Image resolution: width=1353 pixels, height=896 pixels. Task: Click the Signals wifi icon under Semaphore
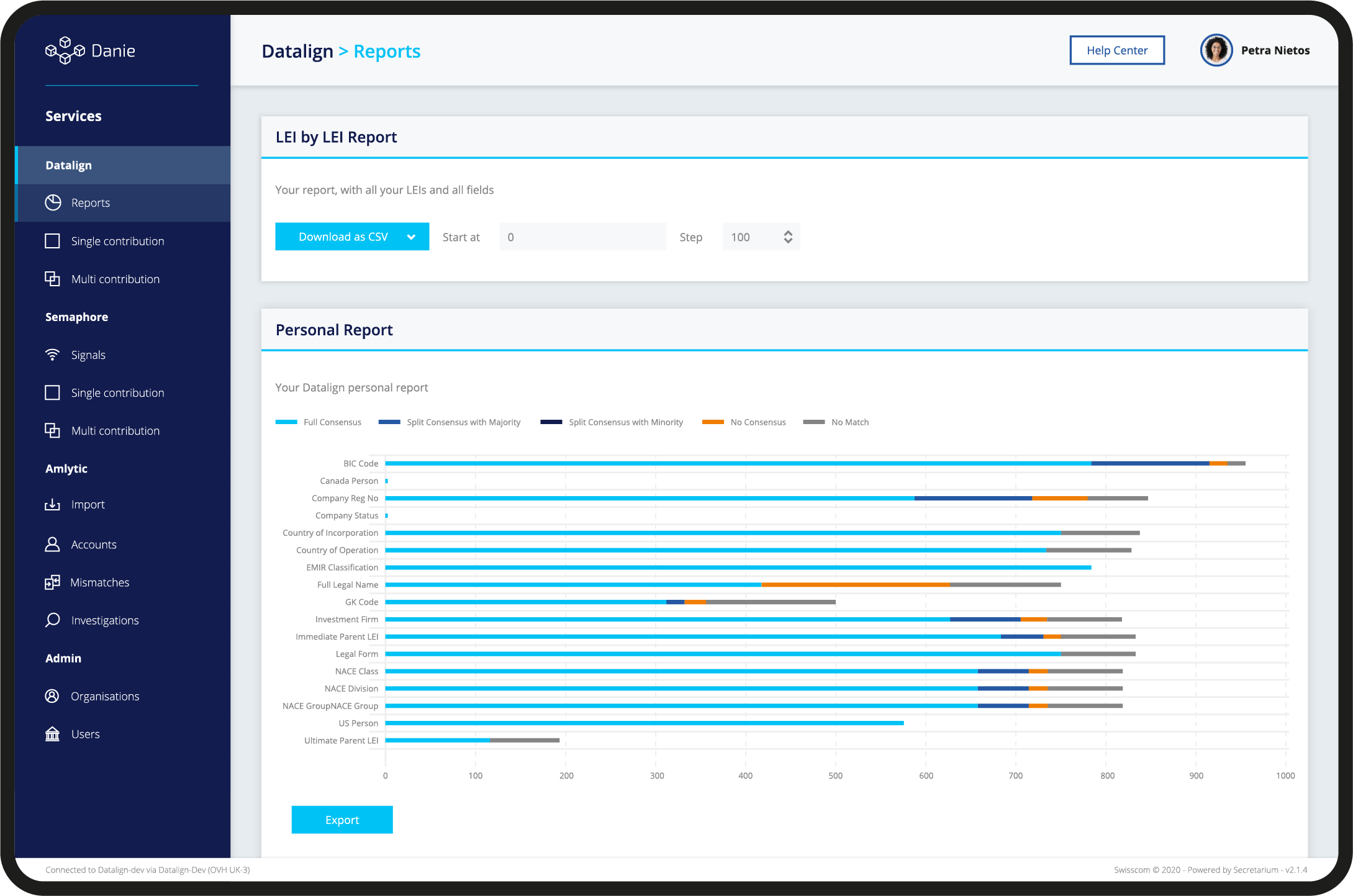[x=53, y=355]
